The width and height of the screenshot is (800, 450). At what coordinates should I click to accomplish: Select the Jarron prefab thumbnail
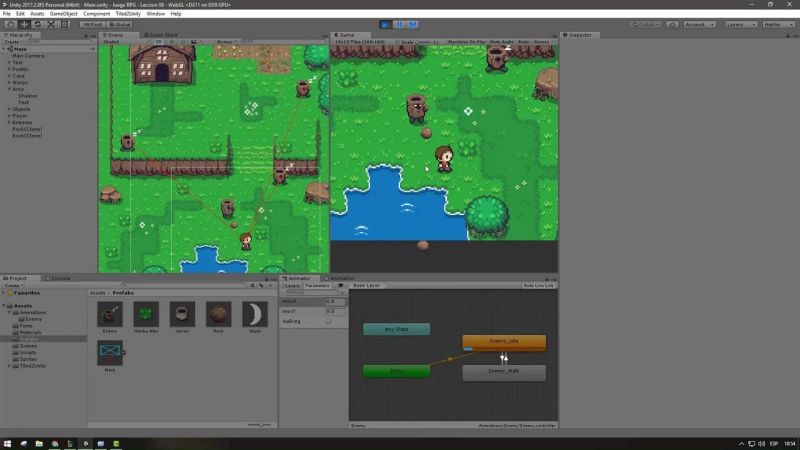pos(182,314)
